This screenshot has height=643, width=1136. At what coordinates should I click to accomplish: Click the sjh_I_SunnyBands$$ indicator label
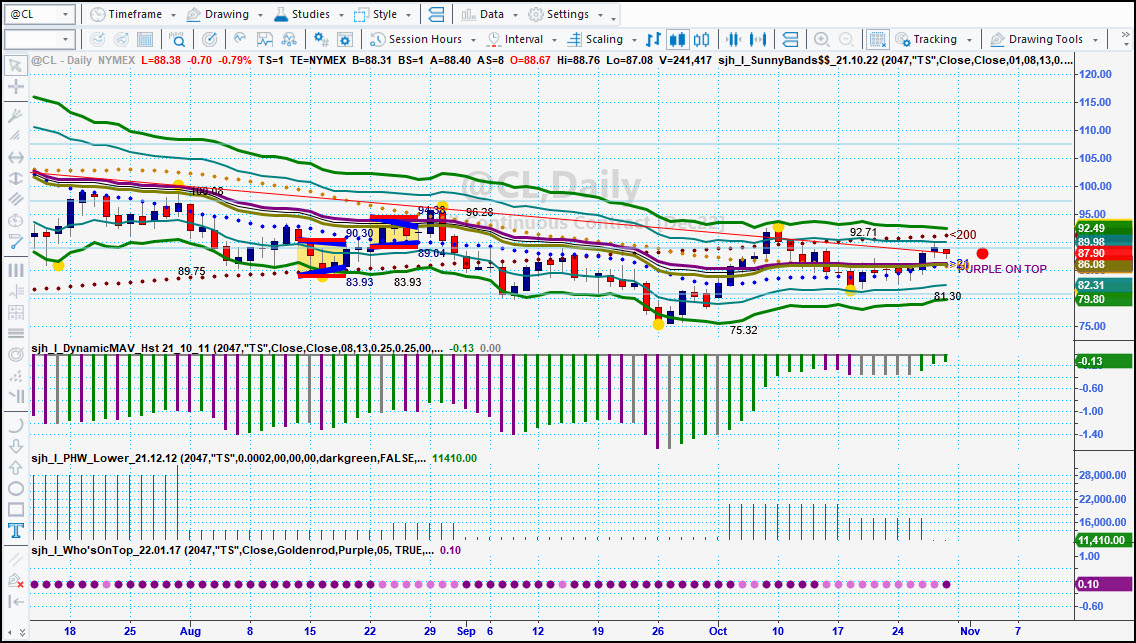point(895,60)
